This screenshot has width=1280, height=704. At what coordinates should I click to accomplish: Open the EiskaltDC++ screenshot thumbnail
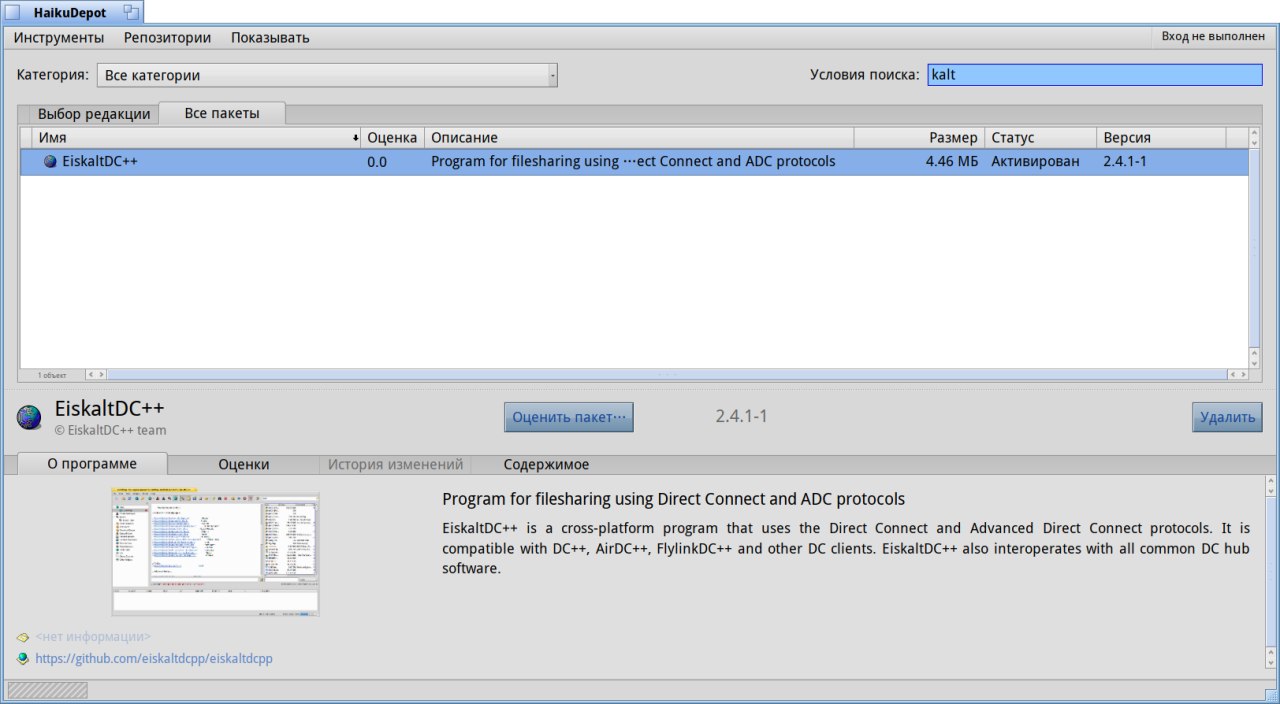point(215,553)
